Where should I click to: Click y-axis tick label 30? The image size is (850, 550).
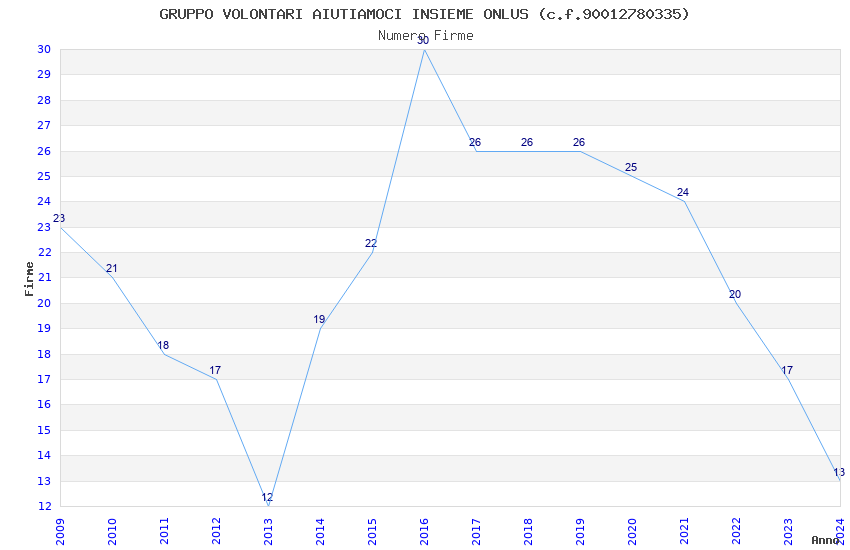point(44,49)
